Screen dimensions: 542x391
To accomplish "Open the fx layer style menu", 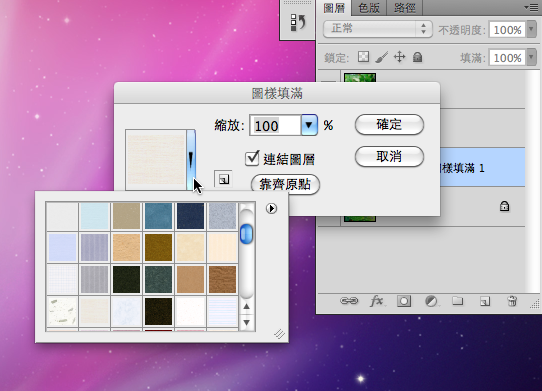I will [x=377, y=301].
